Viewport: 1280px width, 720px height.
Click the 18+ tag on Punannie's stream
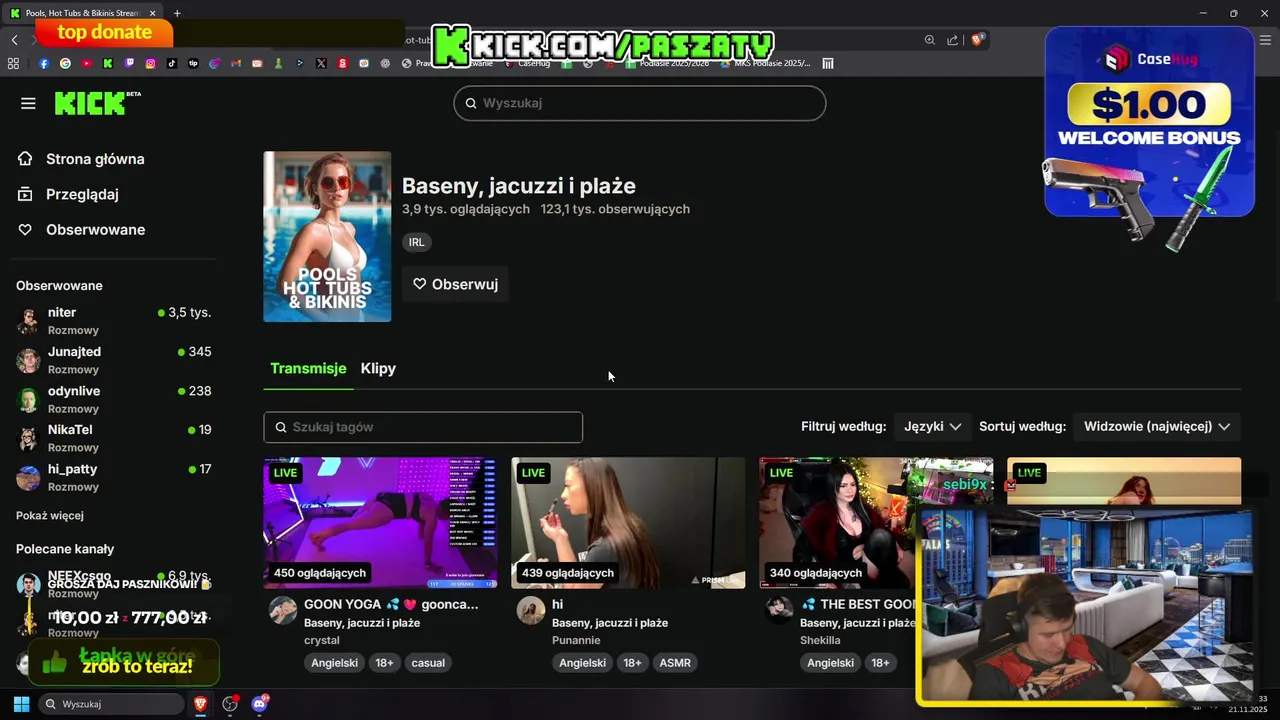[632, 663]
